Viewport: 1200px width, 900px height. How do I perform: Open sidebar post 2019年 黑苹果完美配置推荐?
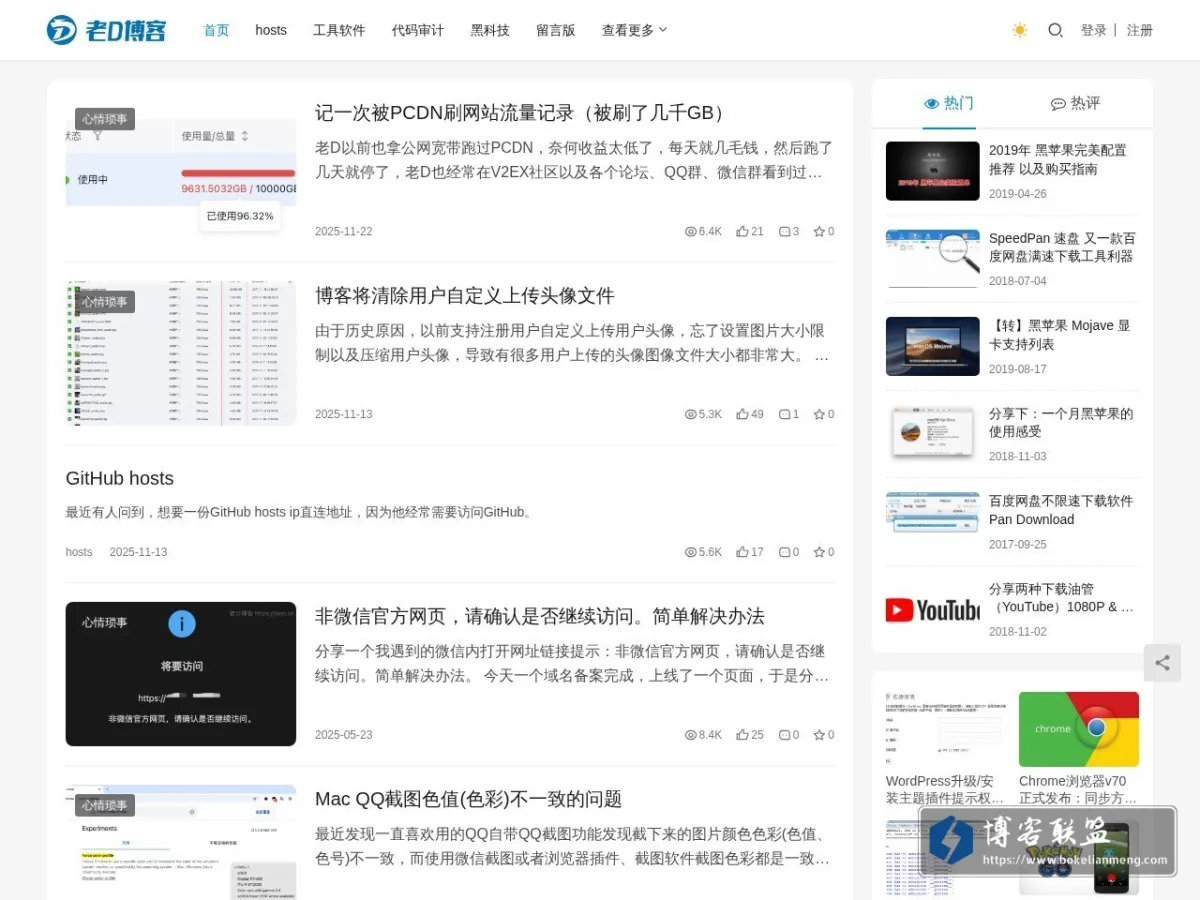1058,160
